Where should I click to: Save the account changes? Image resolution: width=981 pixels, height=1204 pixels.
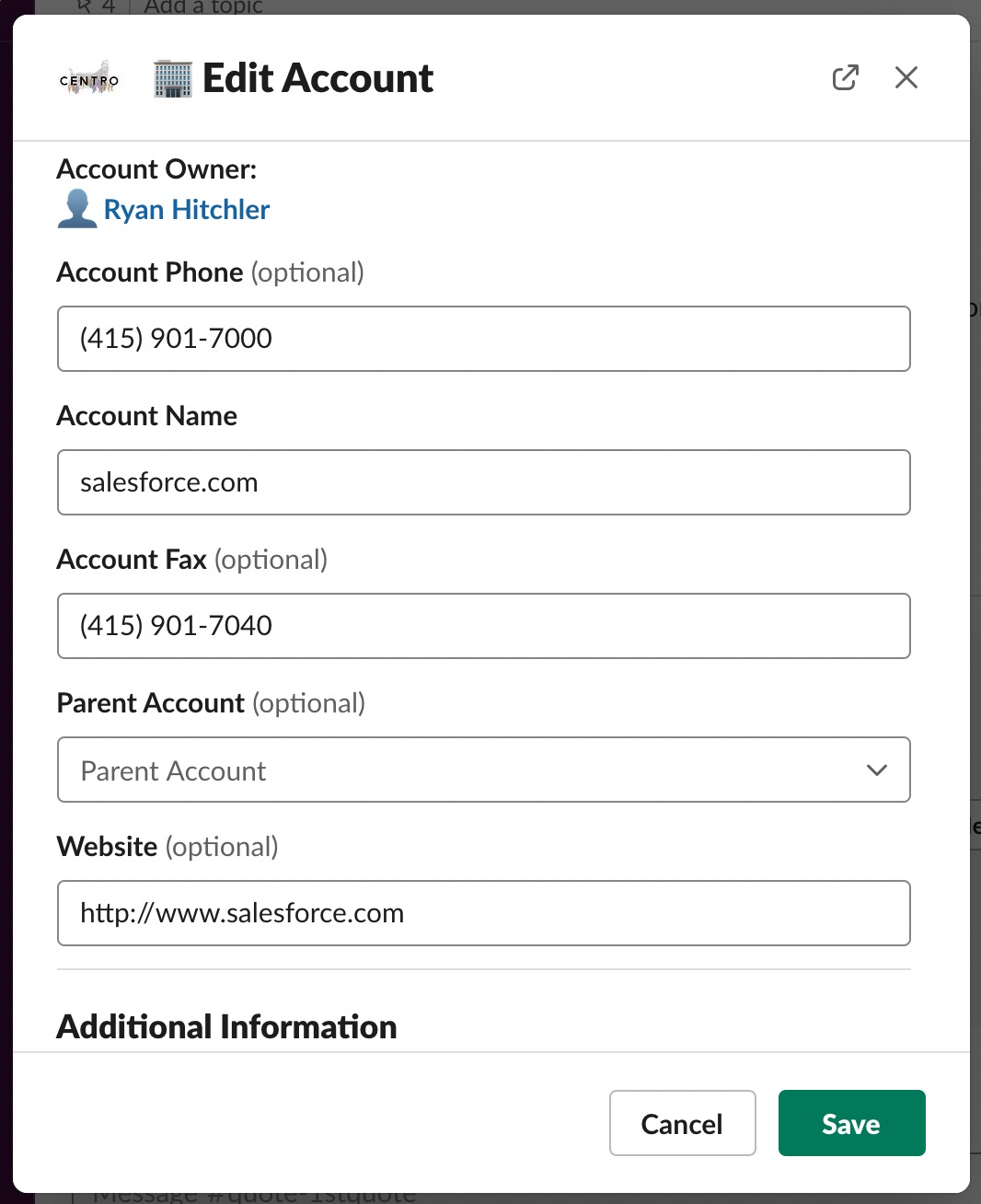click(x=852, y=1123)
